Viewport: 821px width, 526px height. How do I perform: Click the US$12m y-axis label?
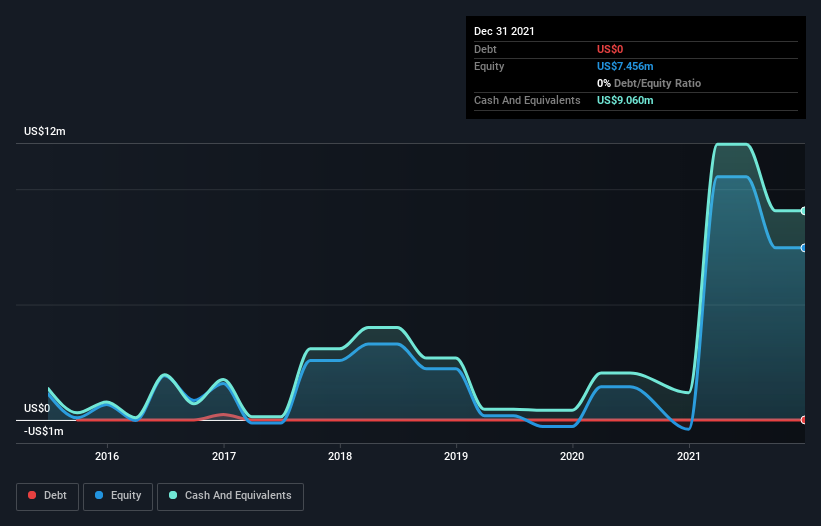[x=45, y=131]
